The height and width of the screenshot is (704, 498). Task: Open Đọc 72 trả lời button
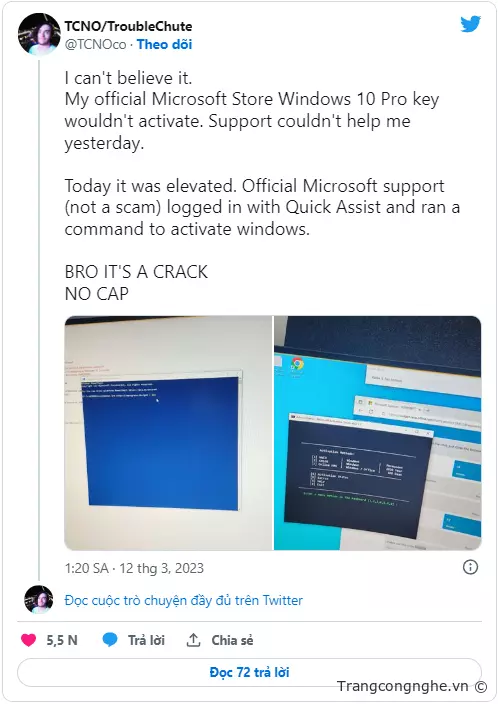pyautogui.click(x=249, y=672)
